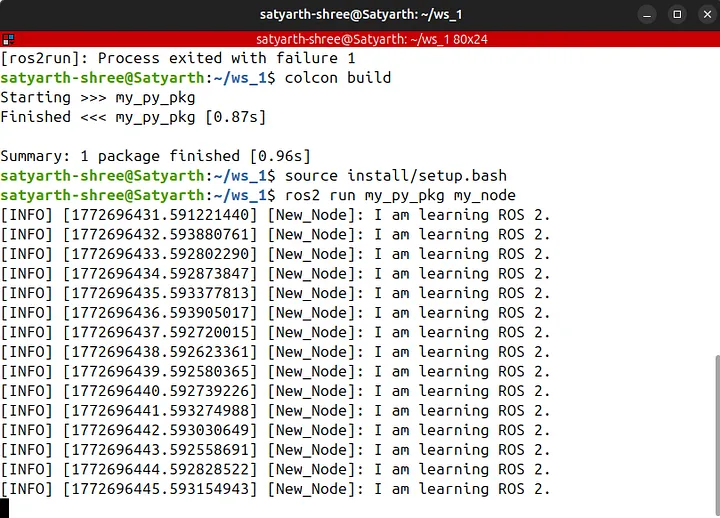Click 'Finished <<< my_py_pkg [0.87s]' line
720x518 pixels.
pyautogui.click(x=133, y=117)
